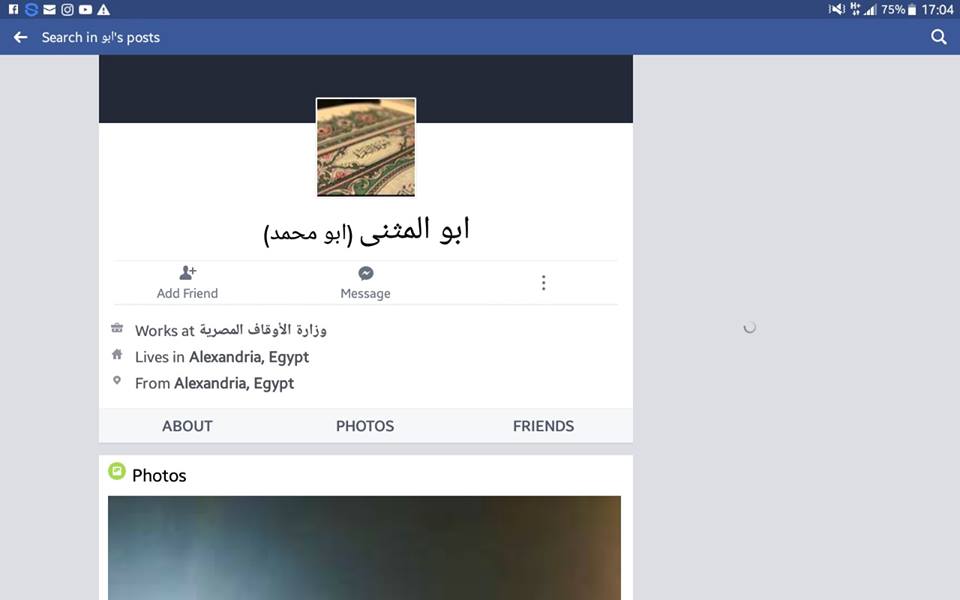
Task: Click the Add Friend icon
Action: pyautogui.click(x=187, y=272)
